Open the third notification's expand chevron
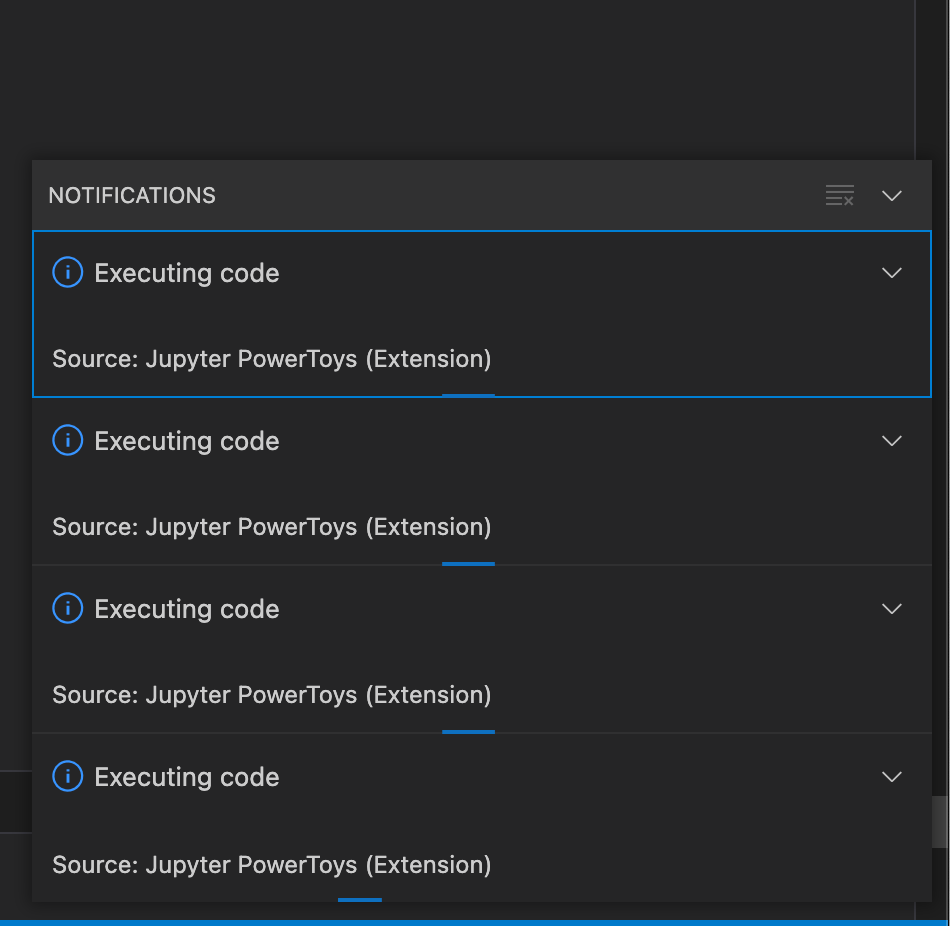The image size is (950, 926). [x=891, y=608]
